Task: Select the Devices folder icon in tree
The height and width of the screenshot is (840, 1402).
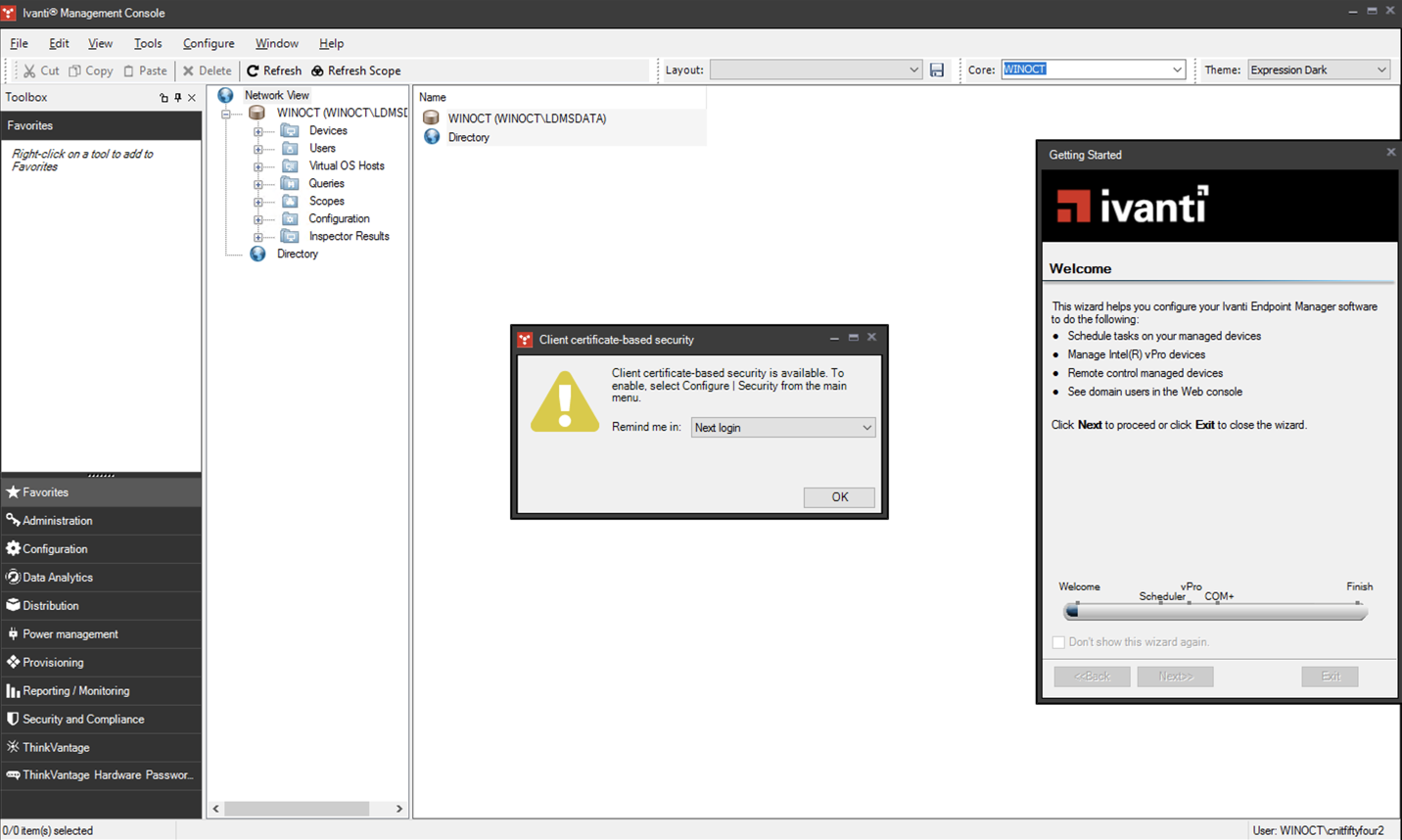Action: click(290, 130)
